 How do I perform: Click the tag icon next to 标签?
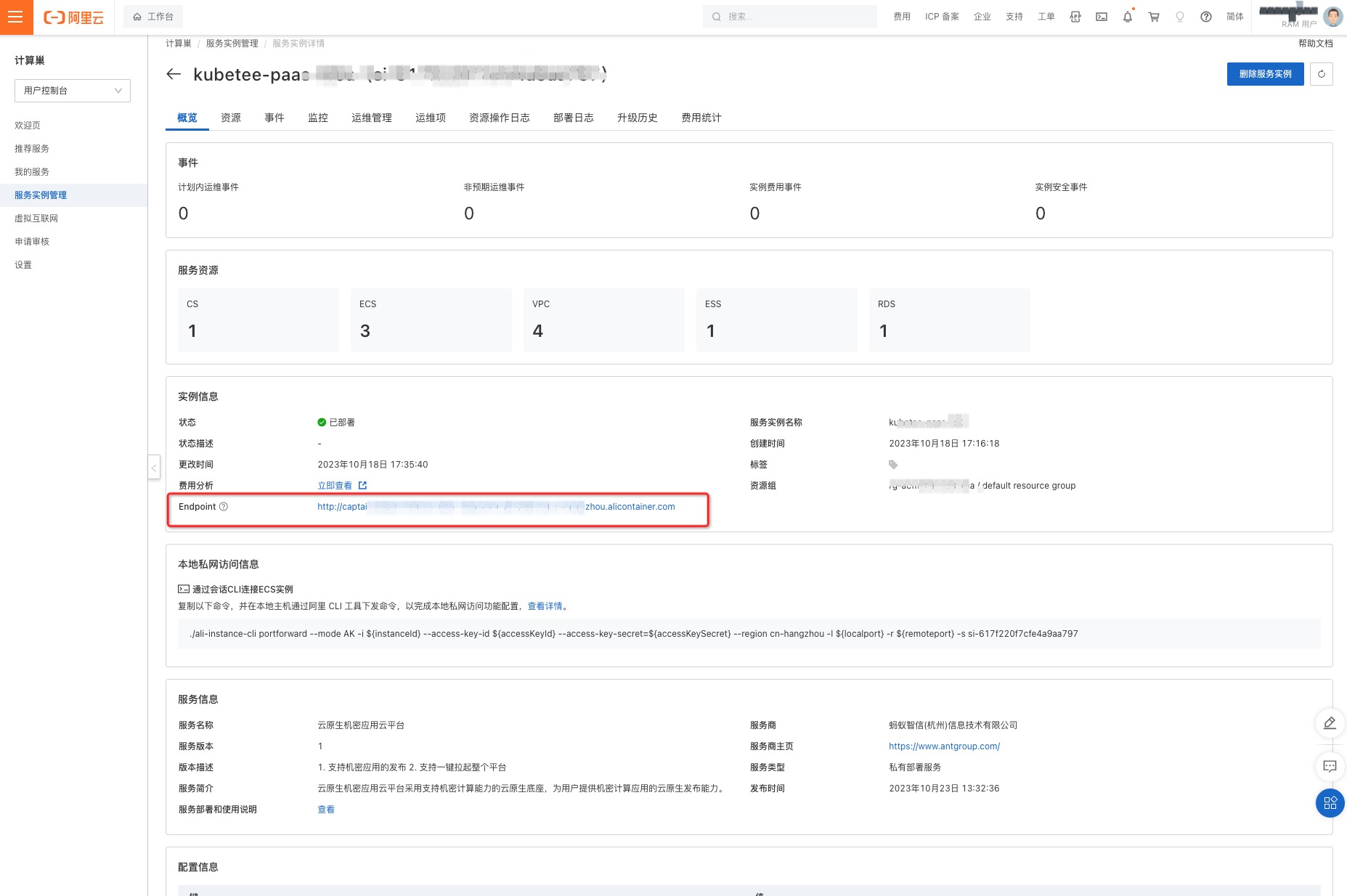click(893, 465)
